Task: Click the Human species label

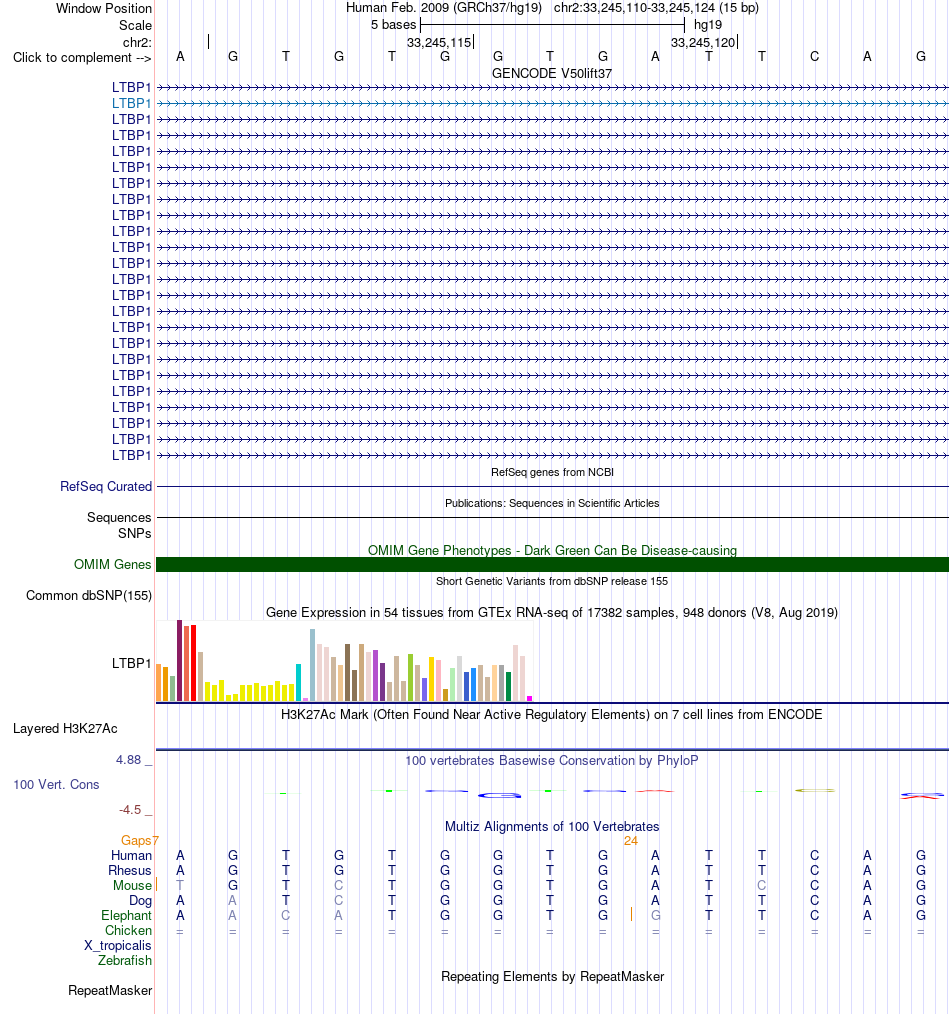Action: [131, 856]
